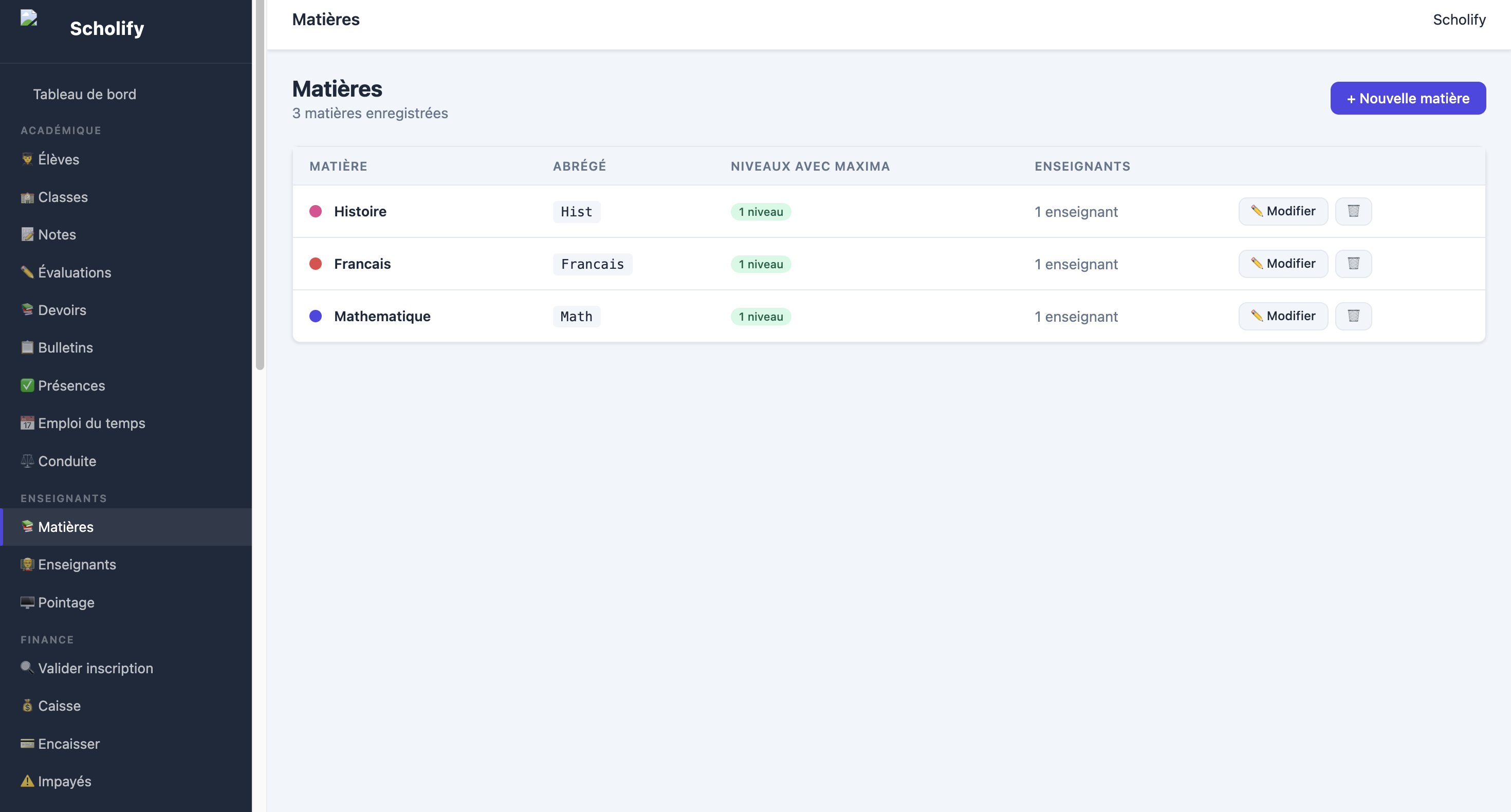Edit Mathematique with its Modifier button

point(1283,316)
